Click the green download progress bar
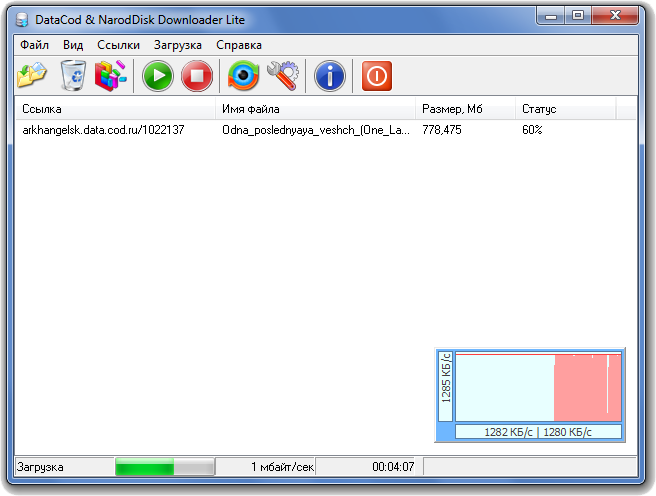Image resolution: width=656 pixels, height=496 pixels. [x=165, y=467]
